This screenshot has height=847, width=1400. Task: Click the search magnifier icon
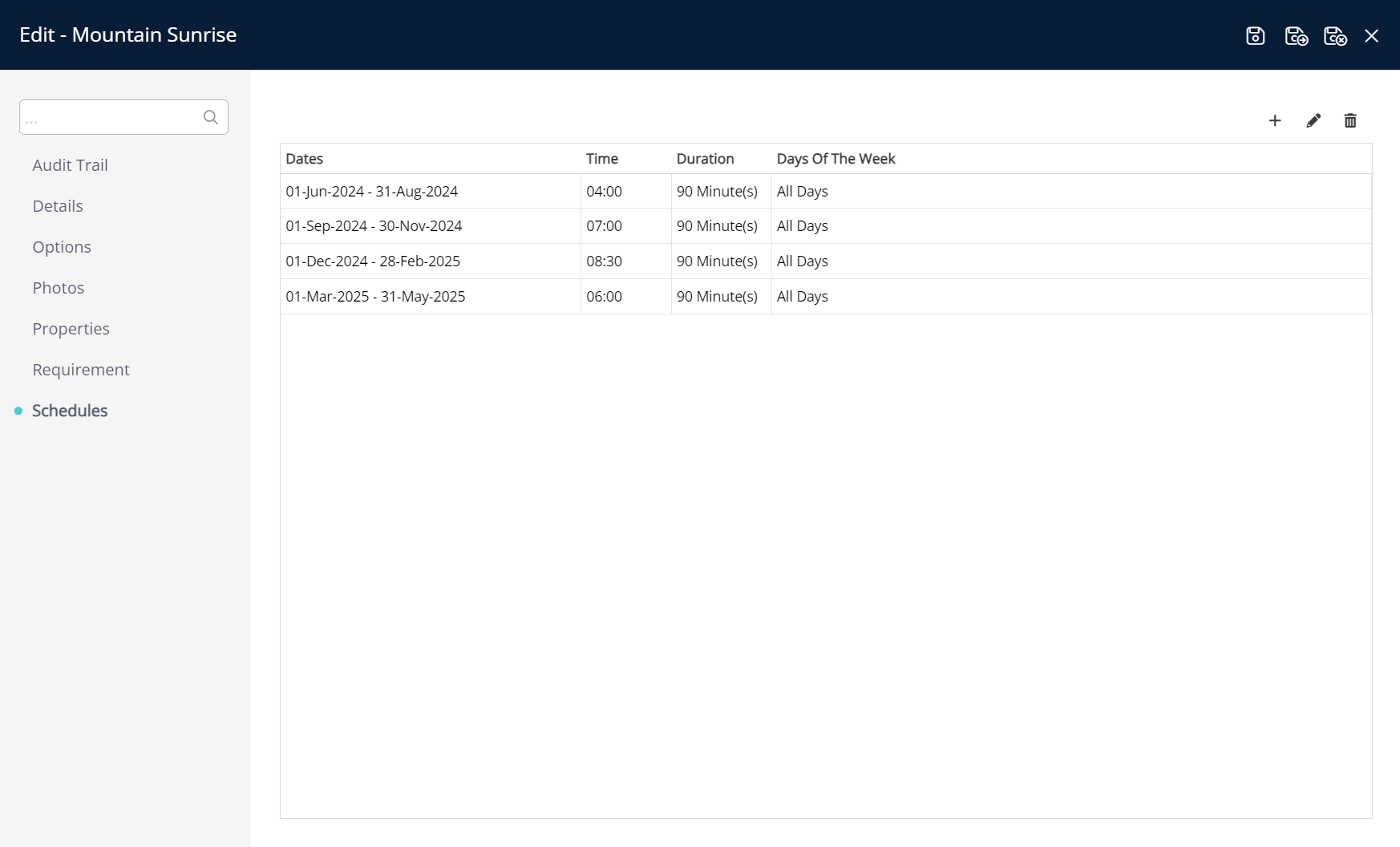tap(210, 117)
